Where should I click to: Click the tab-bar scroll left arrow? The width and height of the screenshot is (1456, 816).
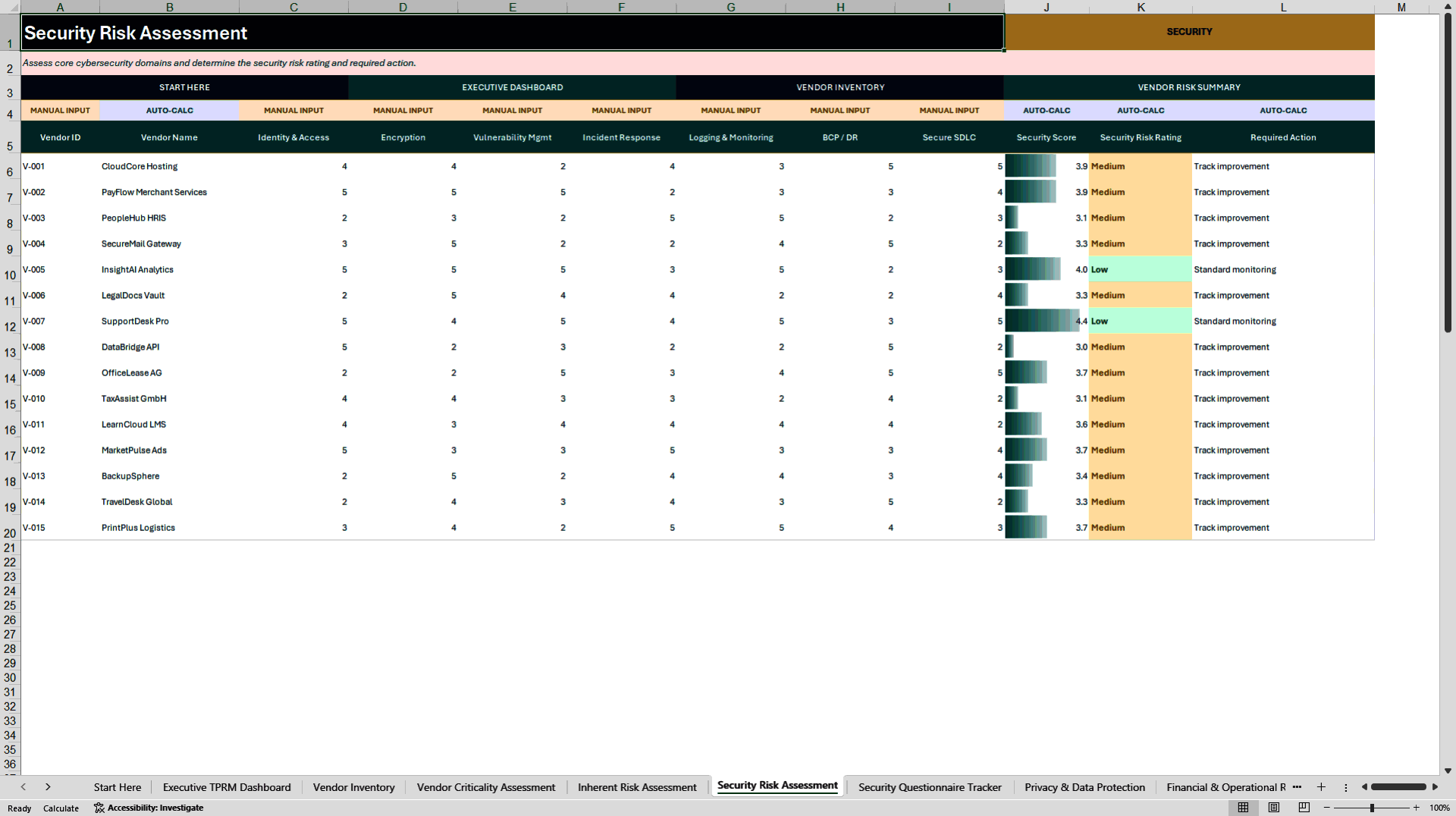1364,787
